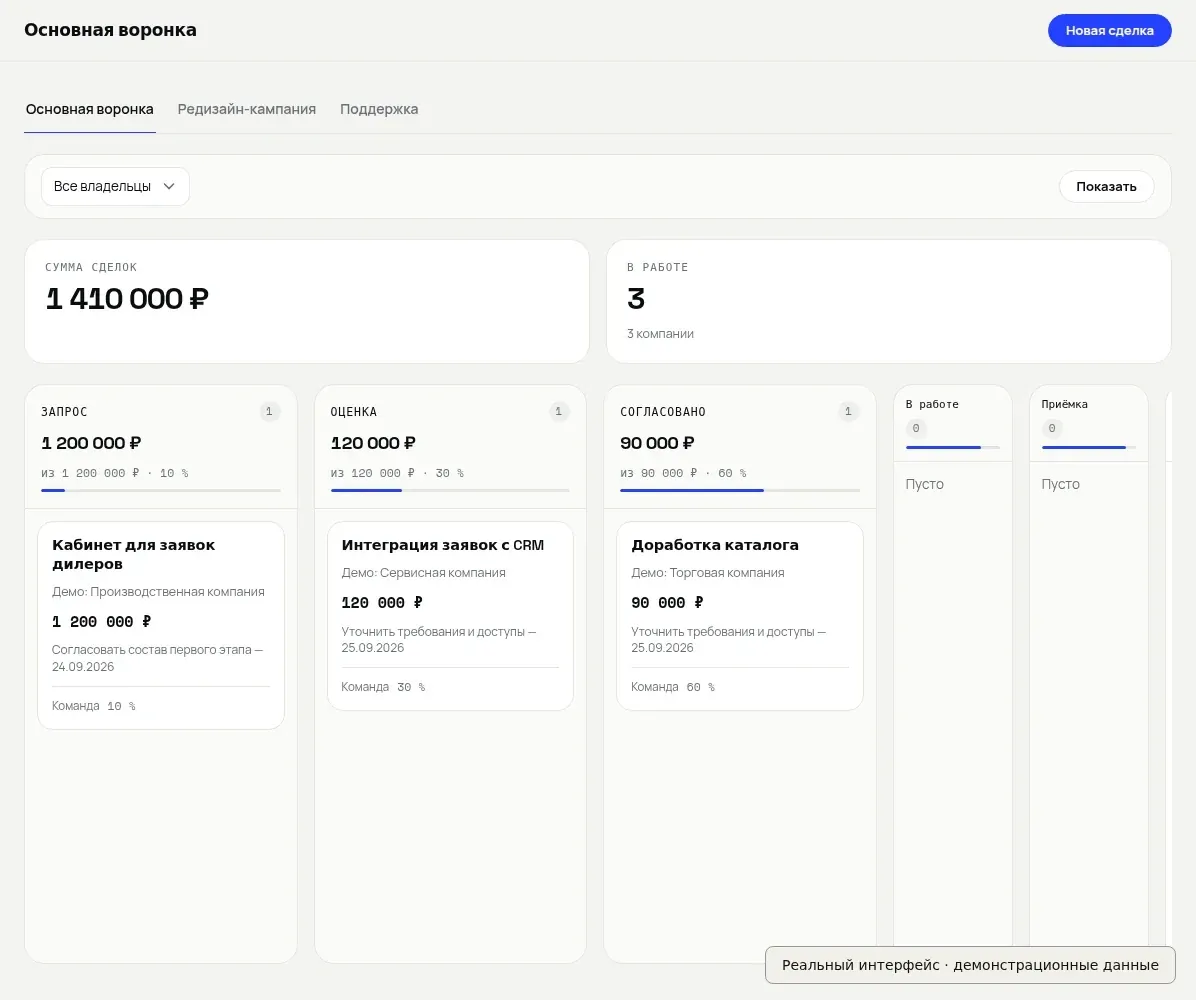Click из 1 200 000 ₽ · 10 % text
Screen dimensions: 1196x1000
point(114,473)
